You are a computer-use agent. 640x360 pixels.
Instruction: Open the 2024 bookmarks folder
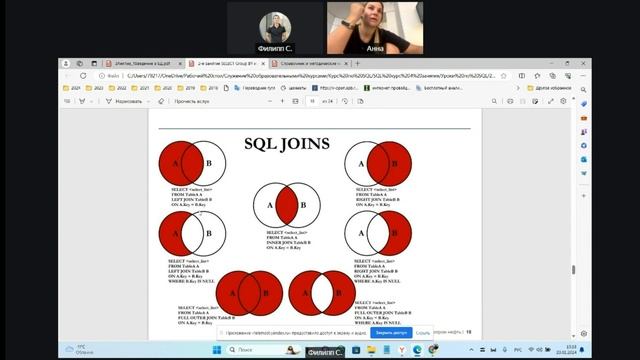click(72, 88)
